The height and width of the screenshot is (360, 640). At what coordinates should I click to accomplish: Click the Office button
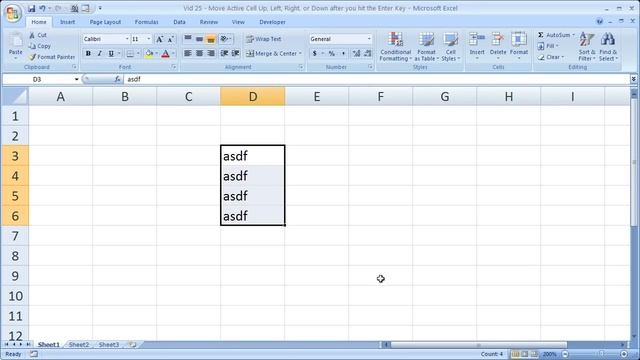tap(12, 13)
